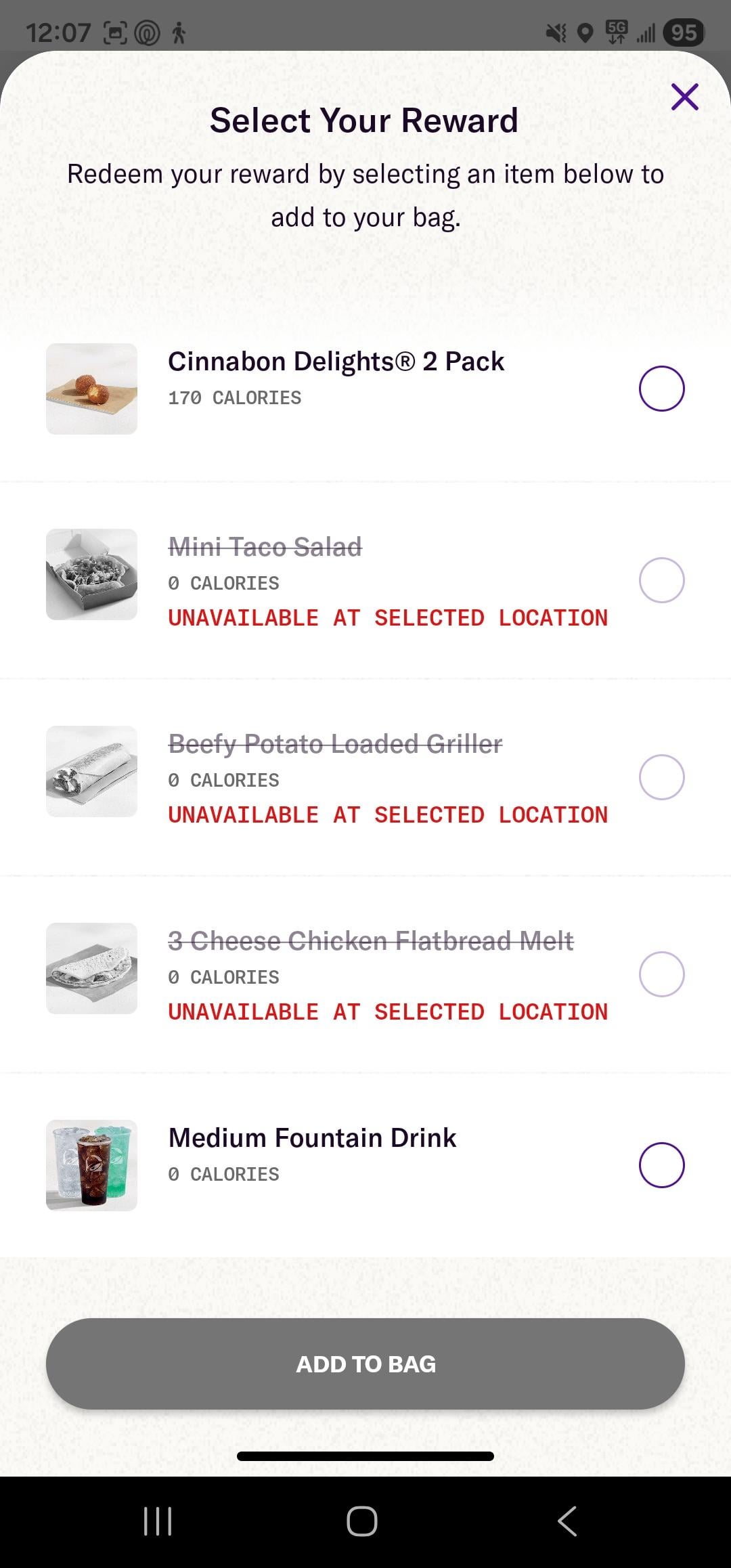Image resolution: width=731 pixels, height=1568 pixels.
Task: Tap the Medium Fountain Drink title
Action: click(x=312, y=1138)
